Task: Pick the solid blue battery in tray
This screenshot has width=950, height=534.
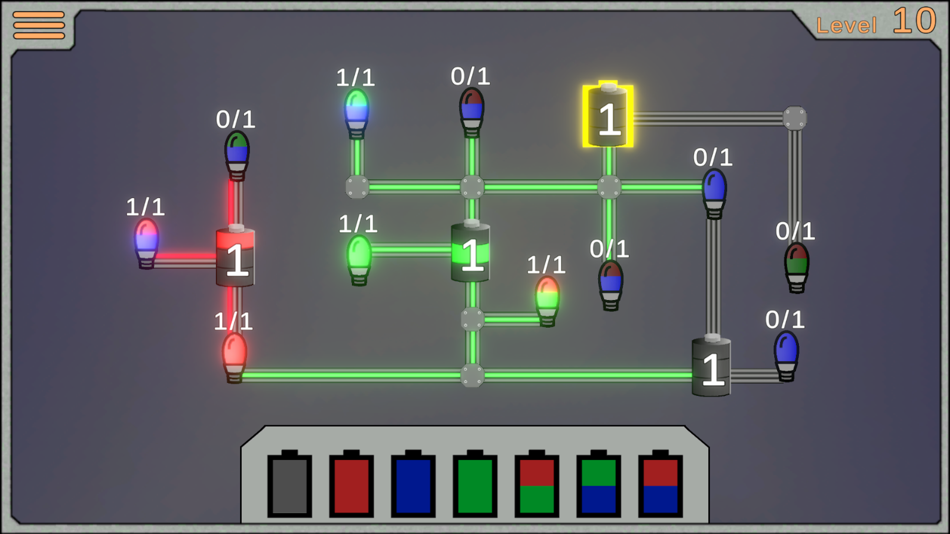Action: 413,484
